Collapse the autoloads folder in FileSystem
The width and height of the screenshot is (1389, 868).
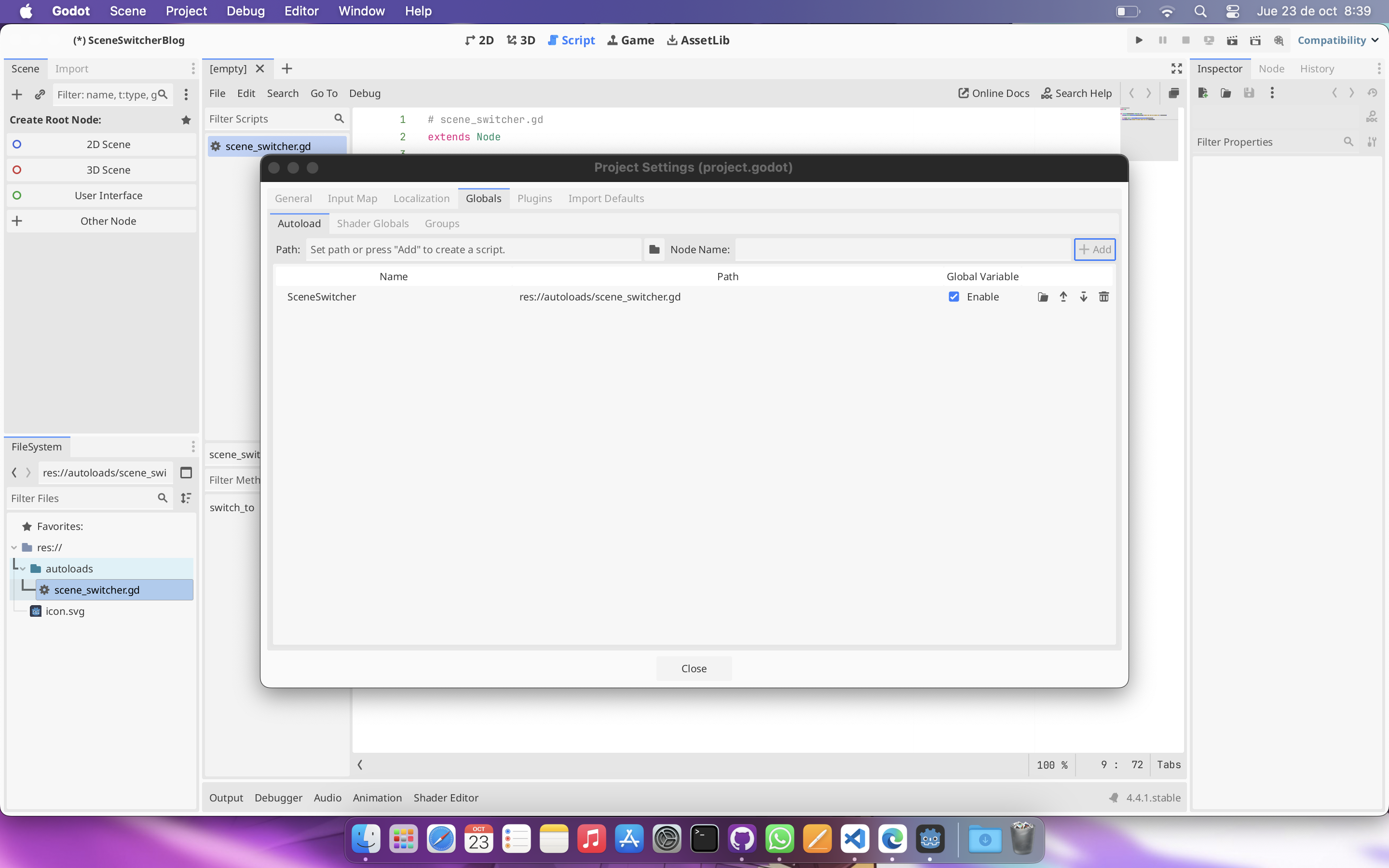(x=23, y=569)
